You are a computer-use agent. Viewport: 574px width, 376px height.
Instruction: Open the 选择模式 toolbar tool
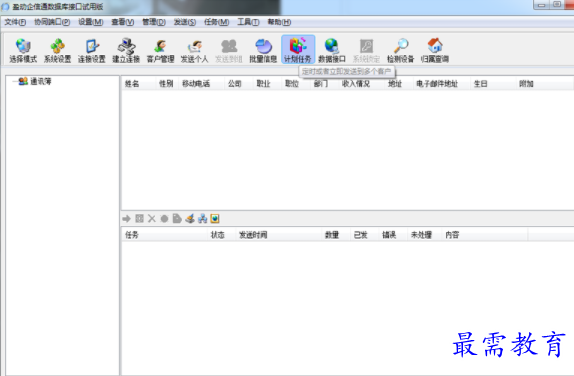coord(23,50)
